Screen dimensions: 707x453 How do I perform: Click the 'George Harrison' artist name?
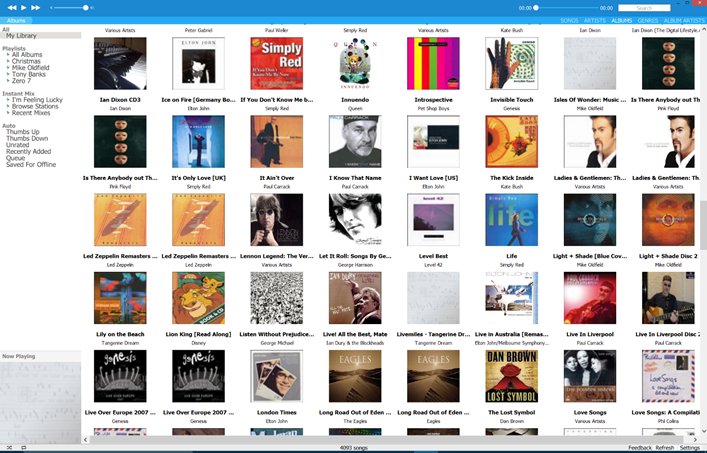coord(355,265)
